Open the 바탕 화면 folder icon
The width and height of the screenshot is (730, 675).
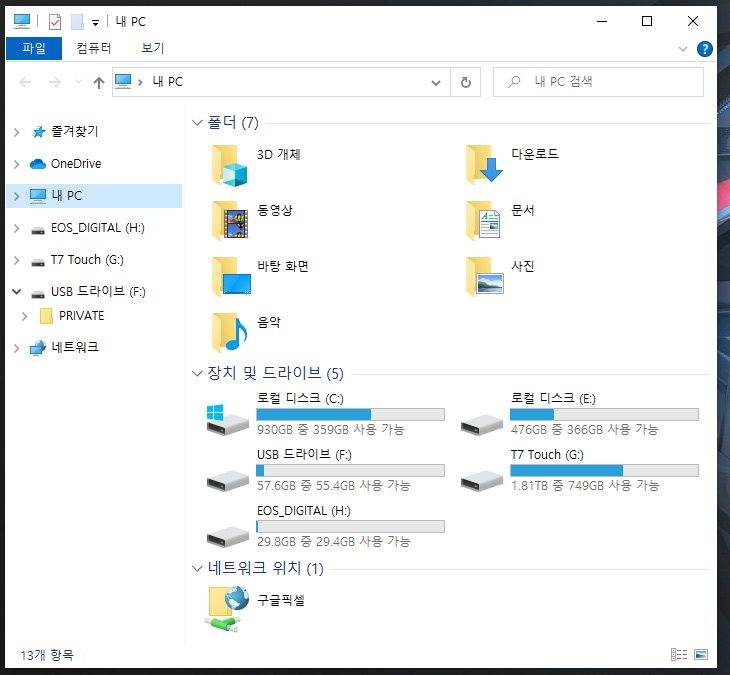(231, 277)
